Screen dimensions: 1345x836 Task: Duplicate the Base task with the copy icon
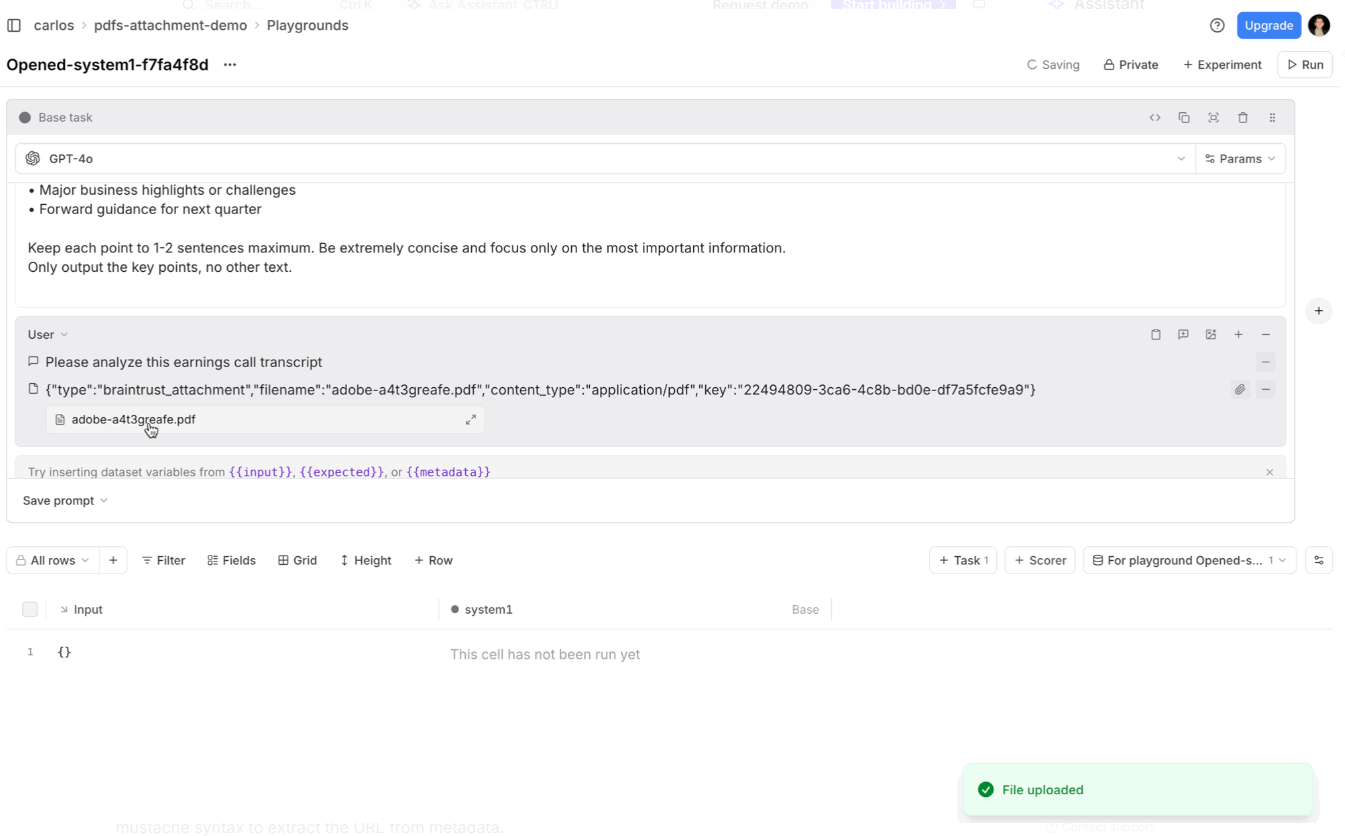pos(1184,118)
